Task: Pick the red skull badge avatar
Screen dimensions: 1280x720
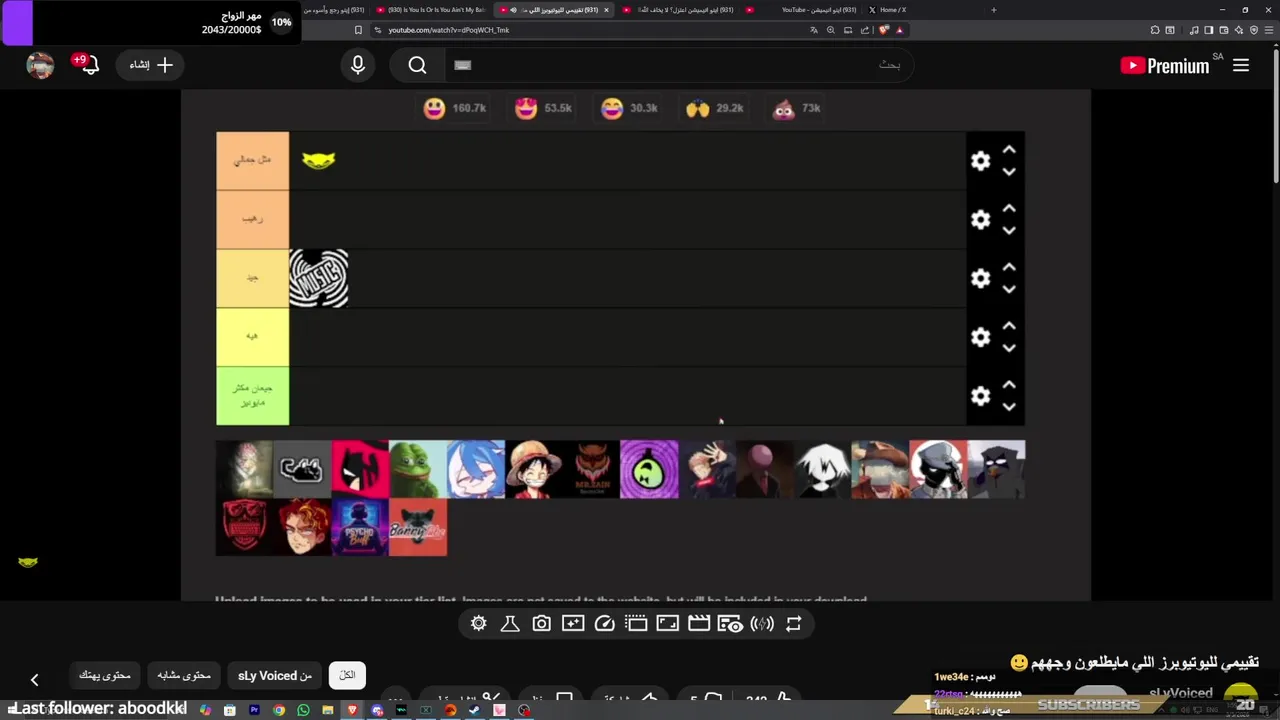Action: pos(245,527)
